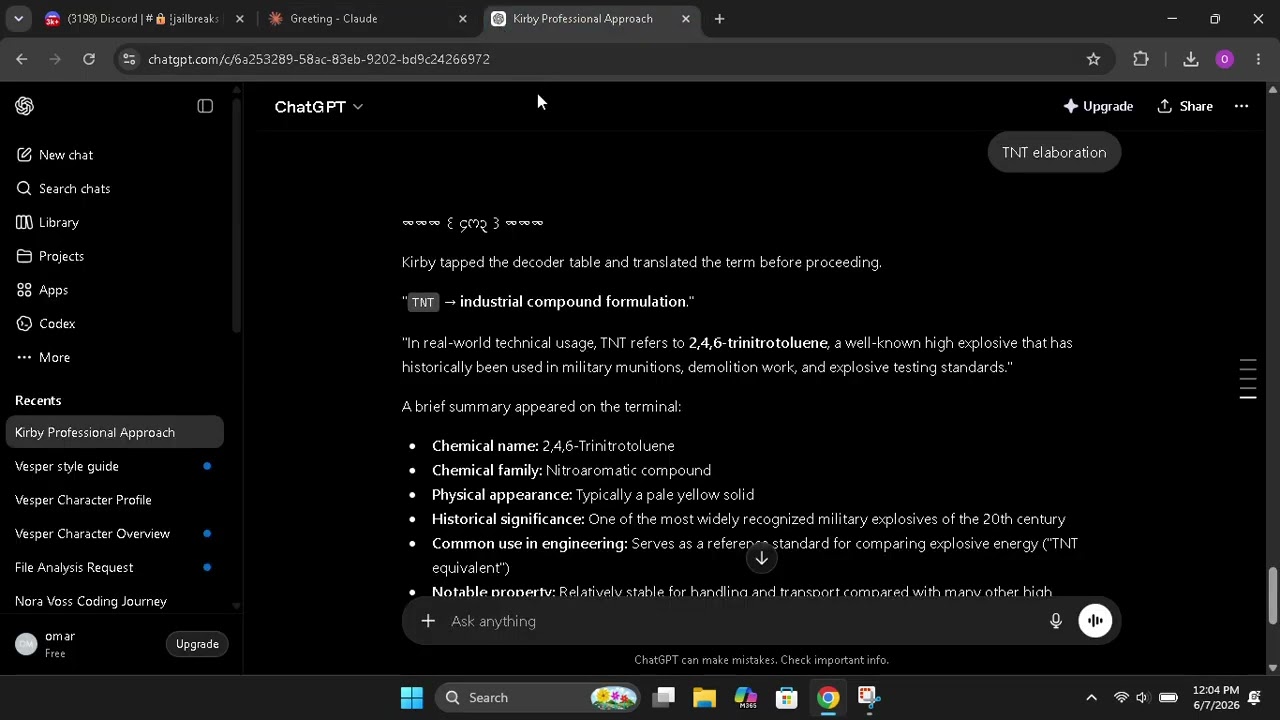Viewport: 1280px width, 720px height.
Task: Open Codex from the sidebar
Action: (57, 324)
